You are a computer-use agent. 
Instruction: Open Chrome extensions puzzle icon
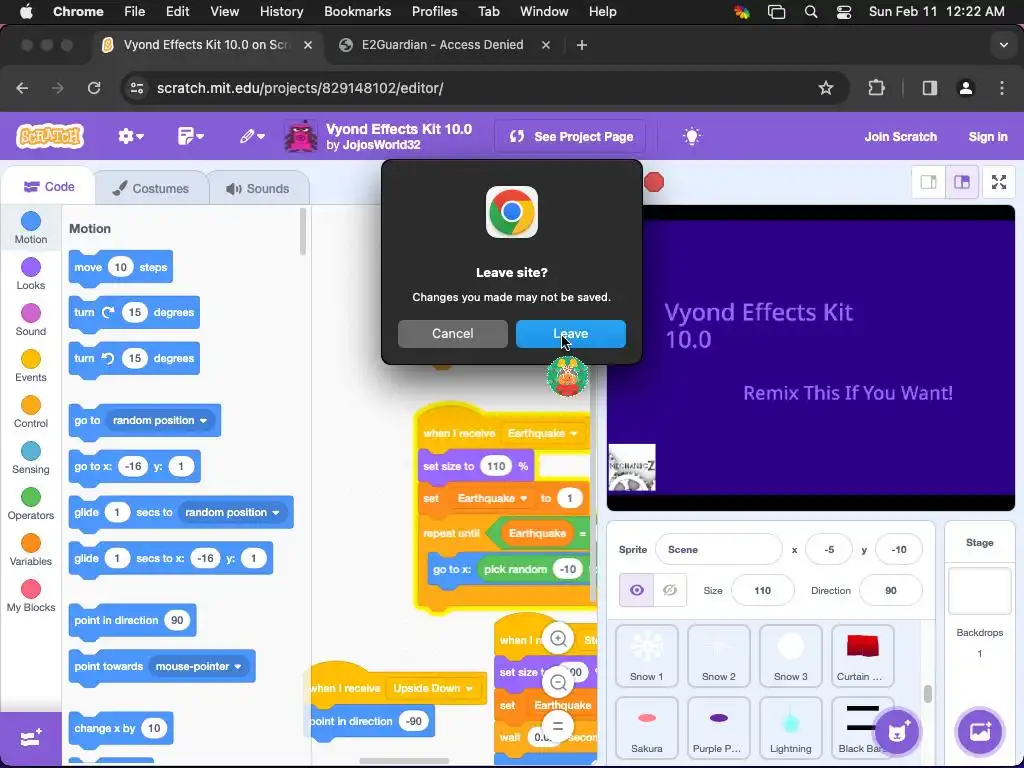pyautogui.click(x=876, y=88)
